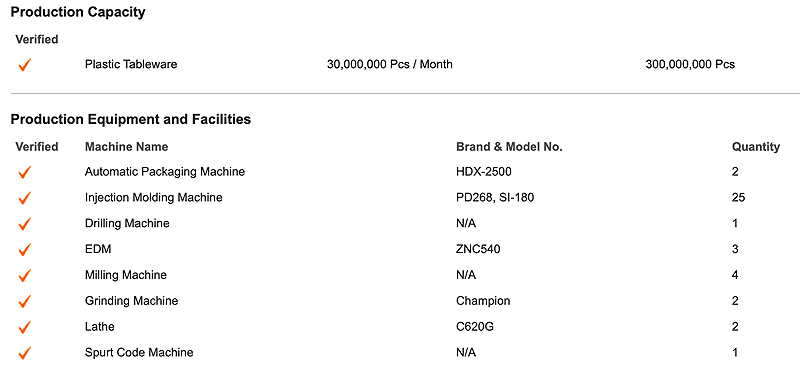The width and height of the screenshot is (800, 379).
Task: Click the PD268, SI-180 model entry
Action: click(495, 197)
